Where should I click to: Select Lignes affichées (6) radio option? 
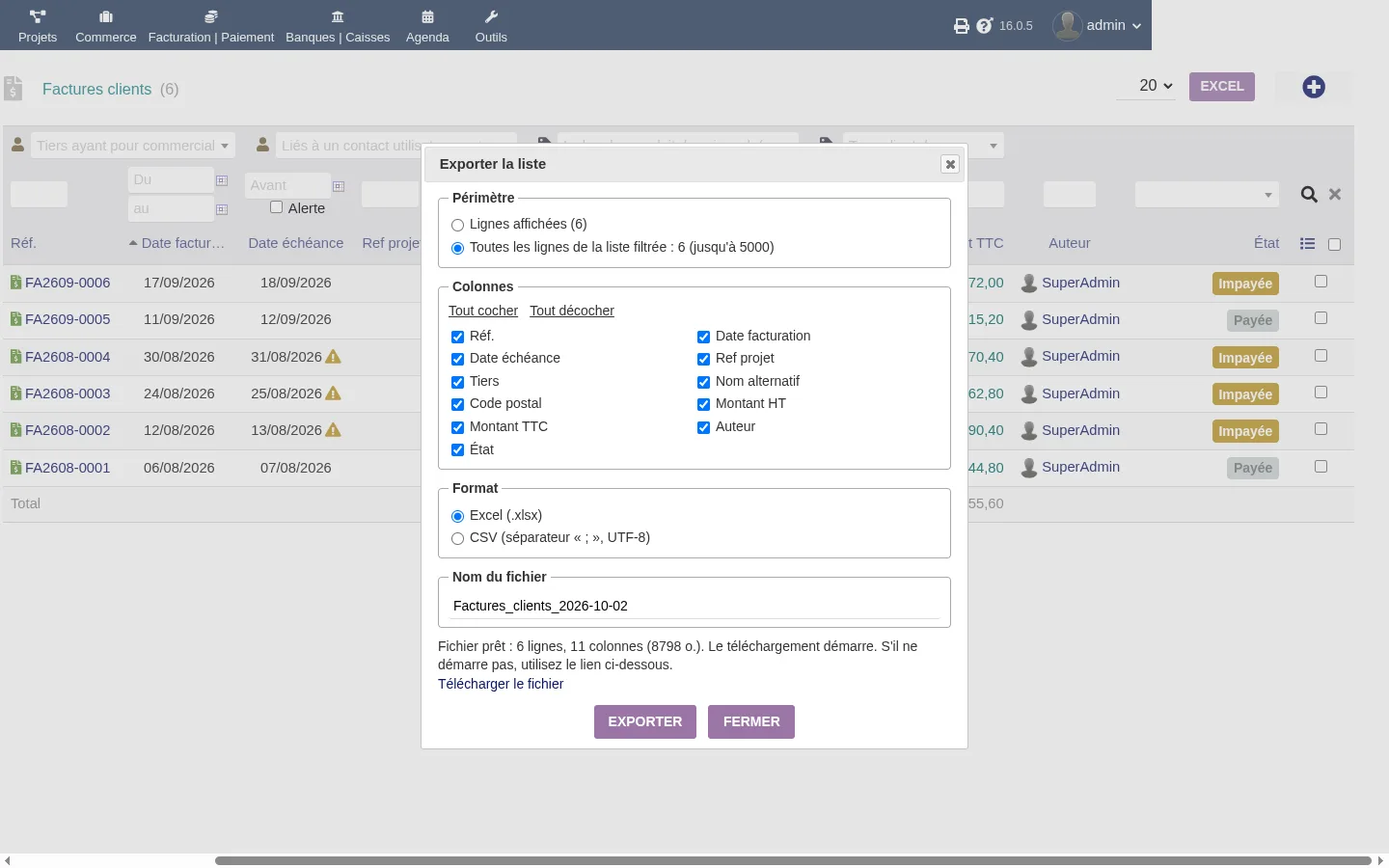(458, 225)
